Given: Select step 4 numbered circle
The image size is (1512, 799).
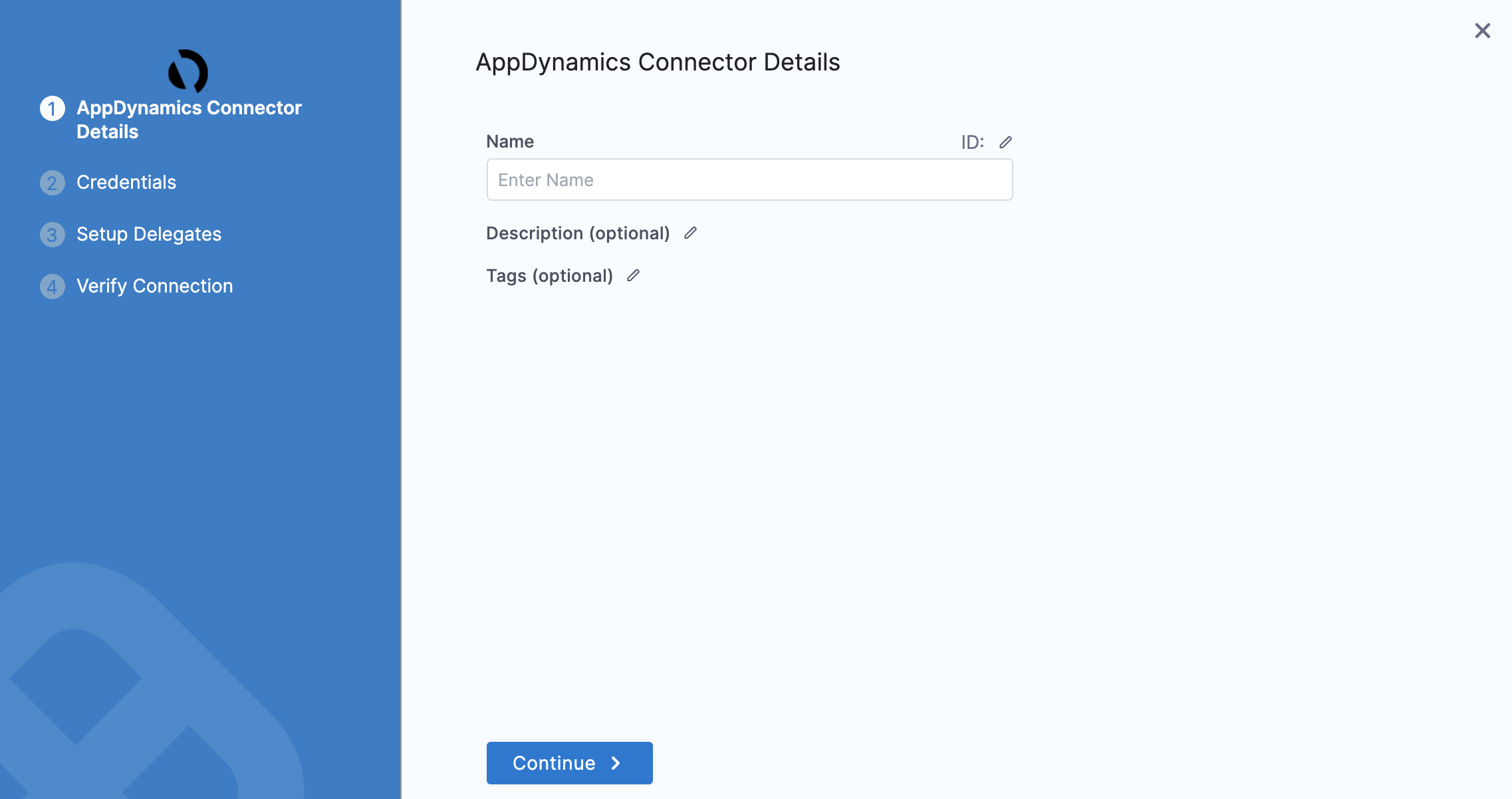Looking at the screenshot, I should tap(53, 286).
